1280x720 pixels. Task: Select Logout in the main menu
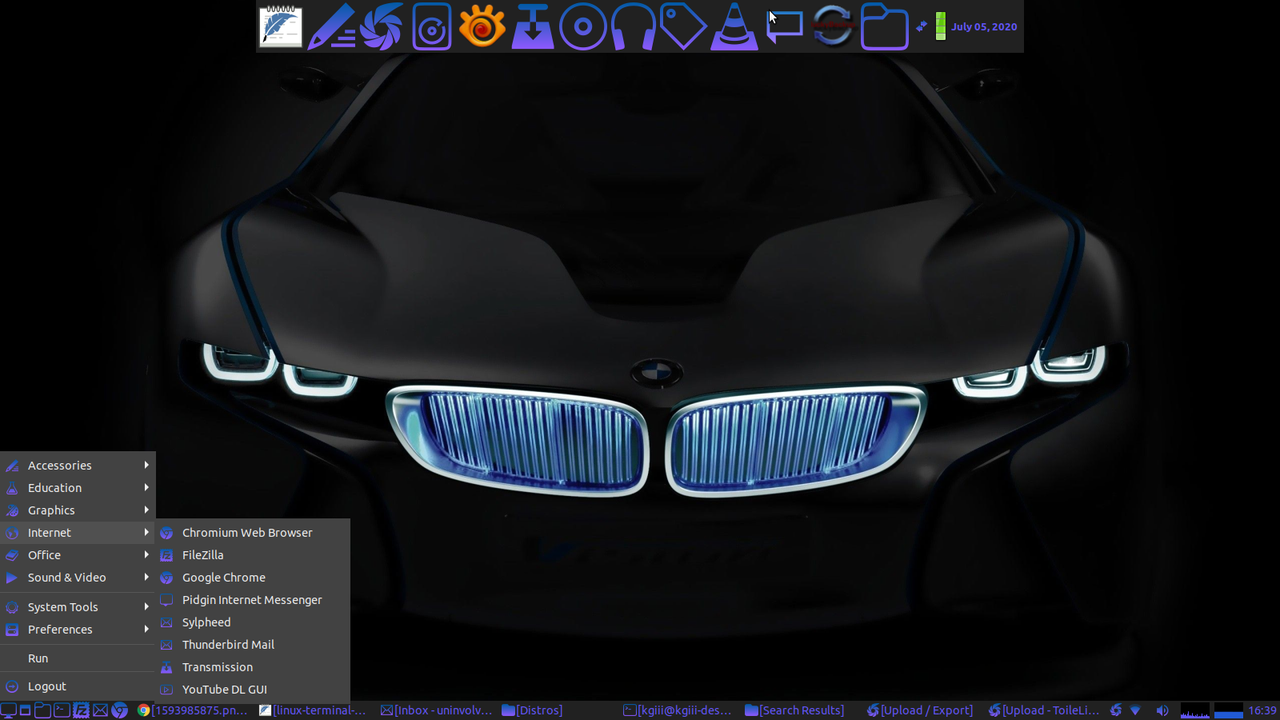point(78,686)
